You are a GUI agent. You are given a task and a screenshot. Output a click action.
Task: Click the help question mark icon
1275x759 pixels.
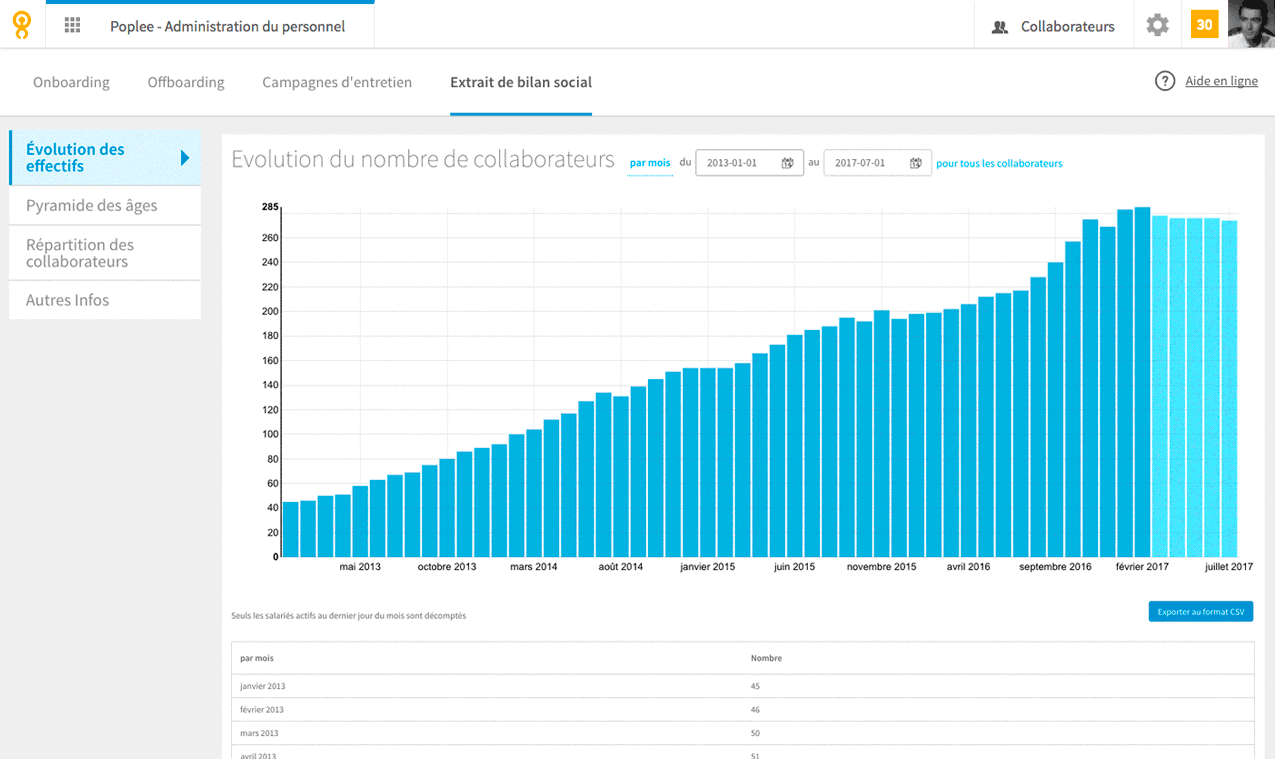[1165, 81]
